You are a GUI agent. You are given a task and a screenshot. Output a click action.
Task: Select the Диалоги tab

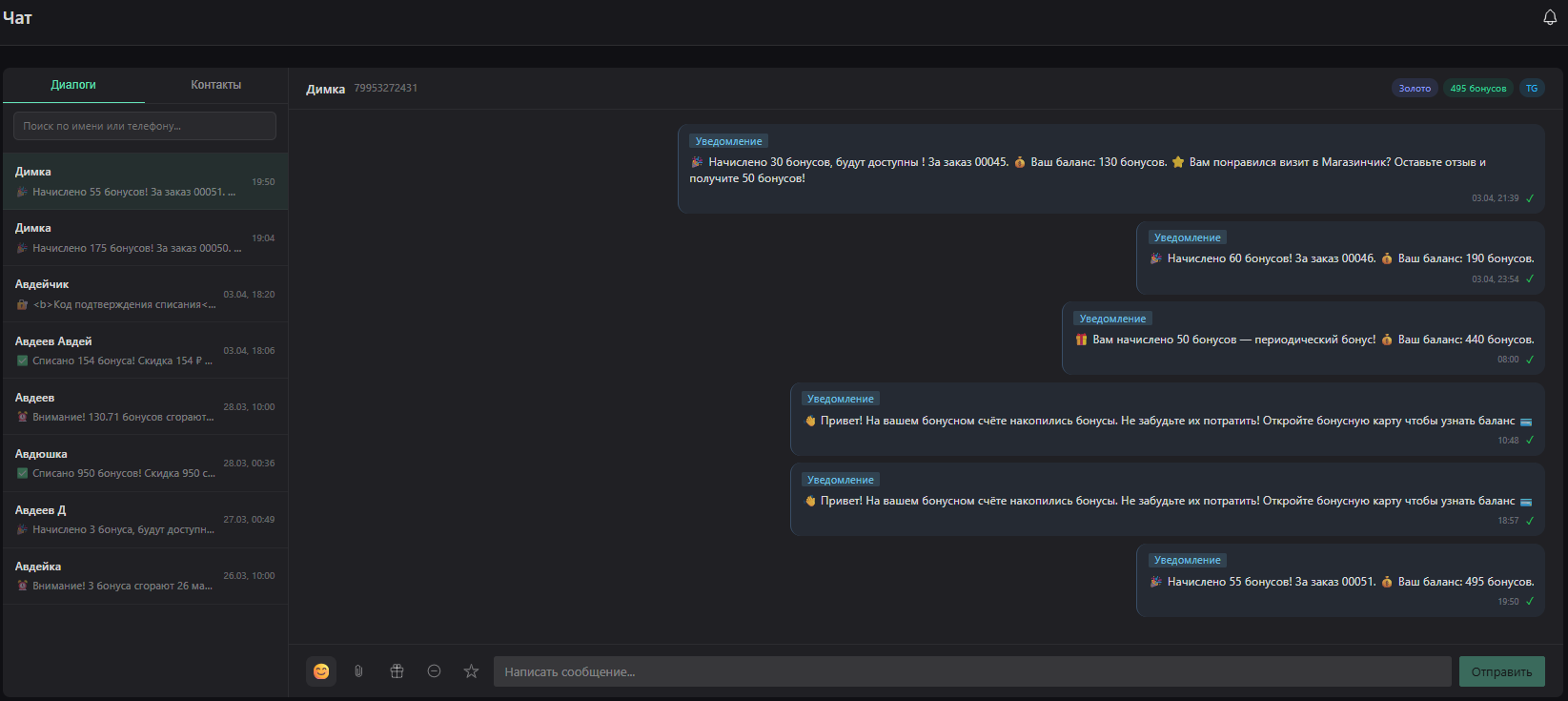[x=73, y=85]
